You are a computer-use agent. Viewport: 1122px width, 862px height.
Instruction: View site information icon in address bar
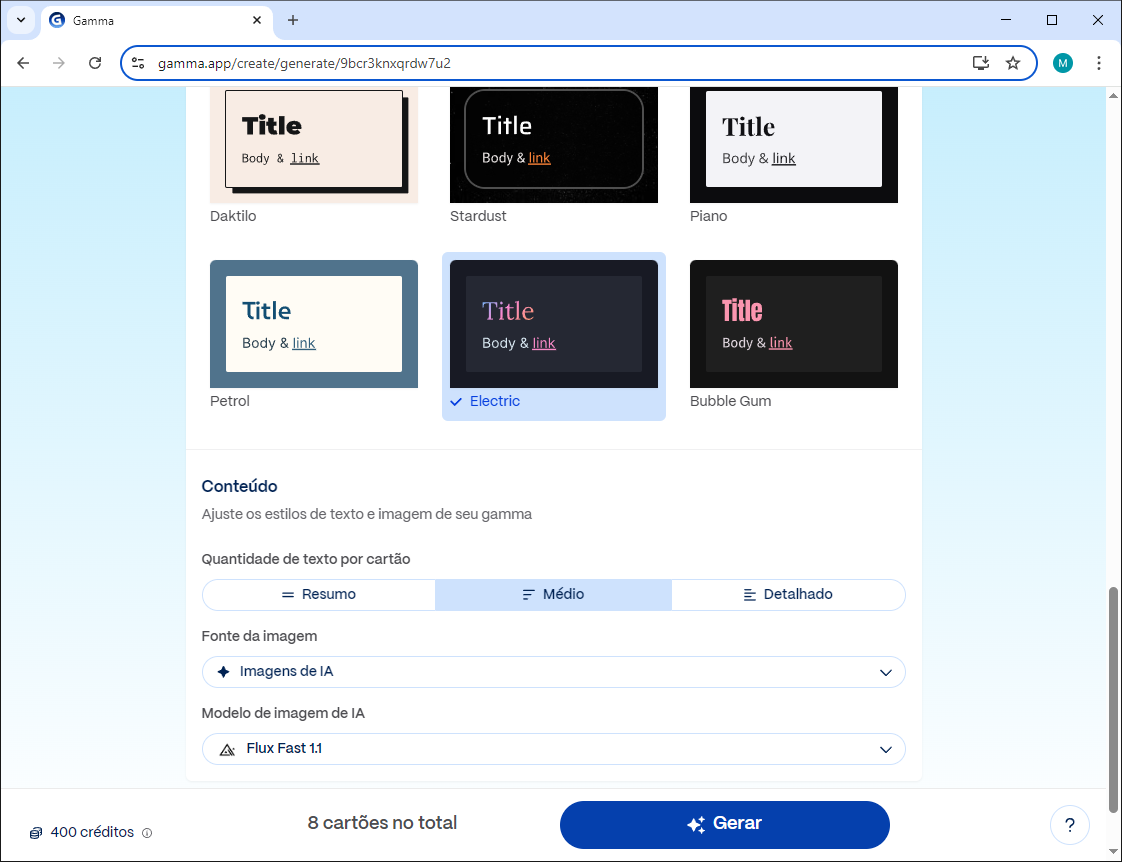point(139,63)
